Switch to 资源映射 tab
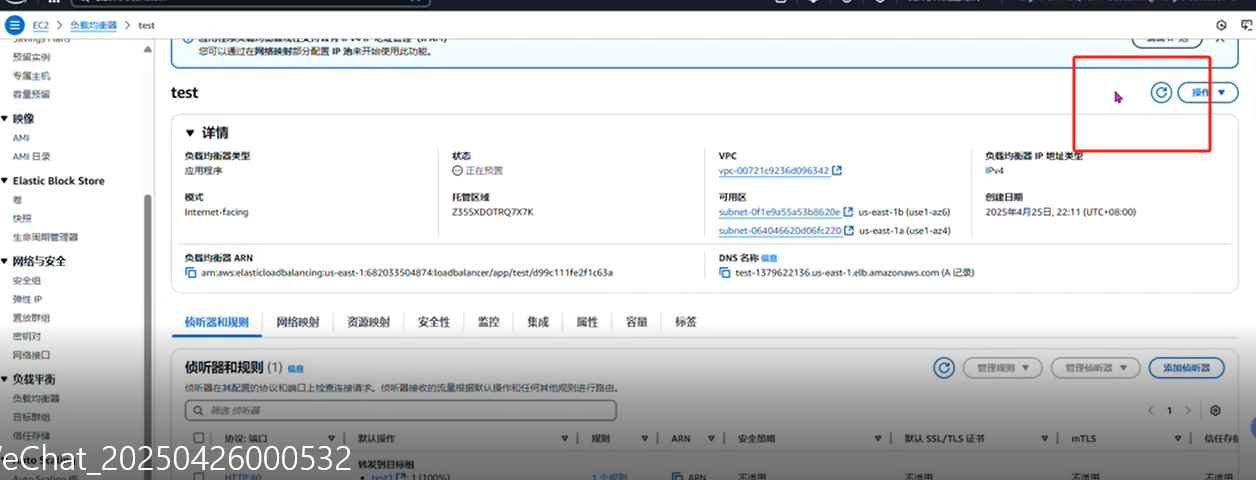 [x=368, y=322]
